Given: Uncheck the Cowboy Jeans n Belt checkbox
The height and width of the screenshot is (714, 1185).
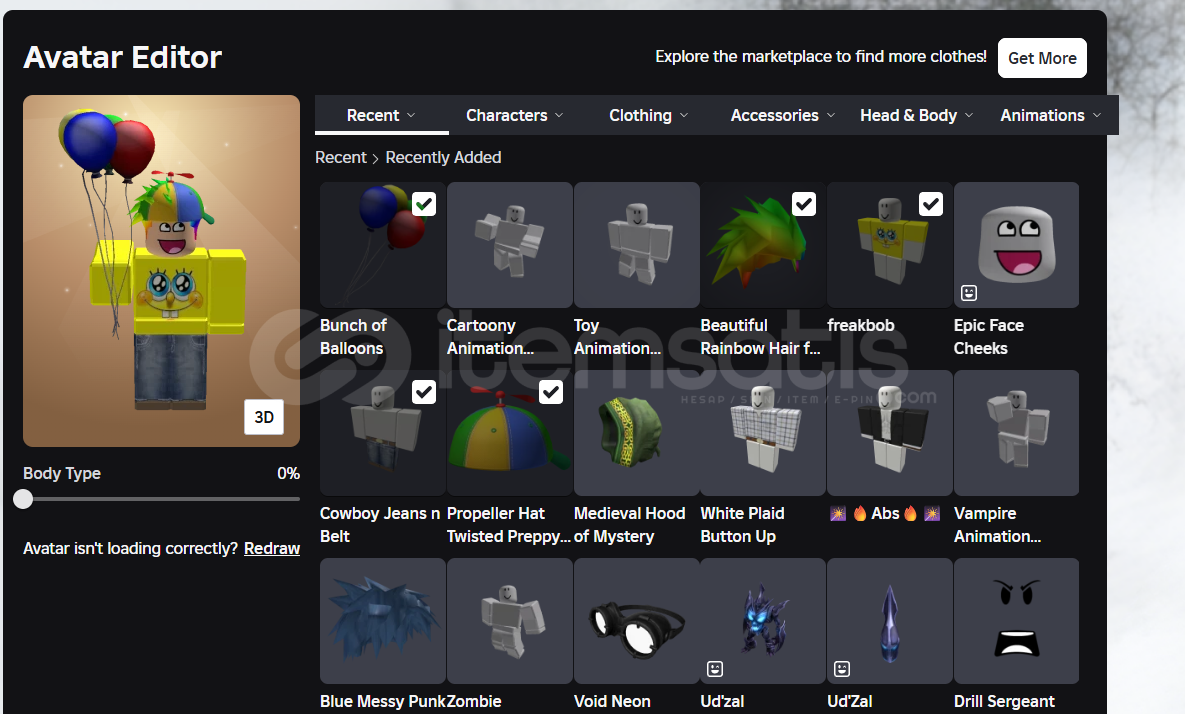Looking at the screenshot, I should tap(424, 392).
